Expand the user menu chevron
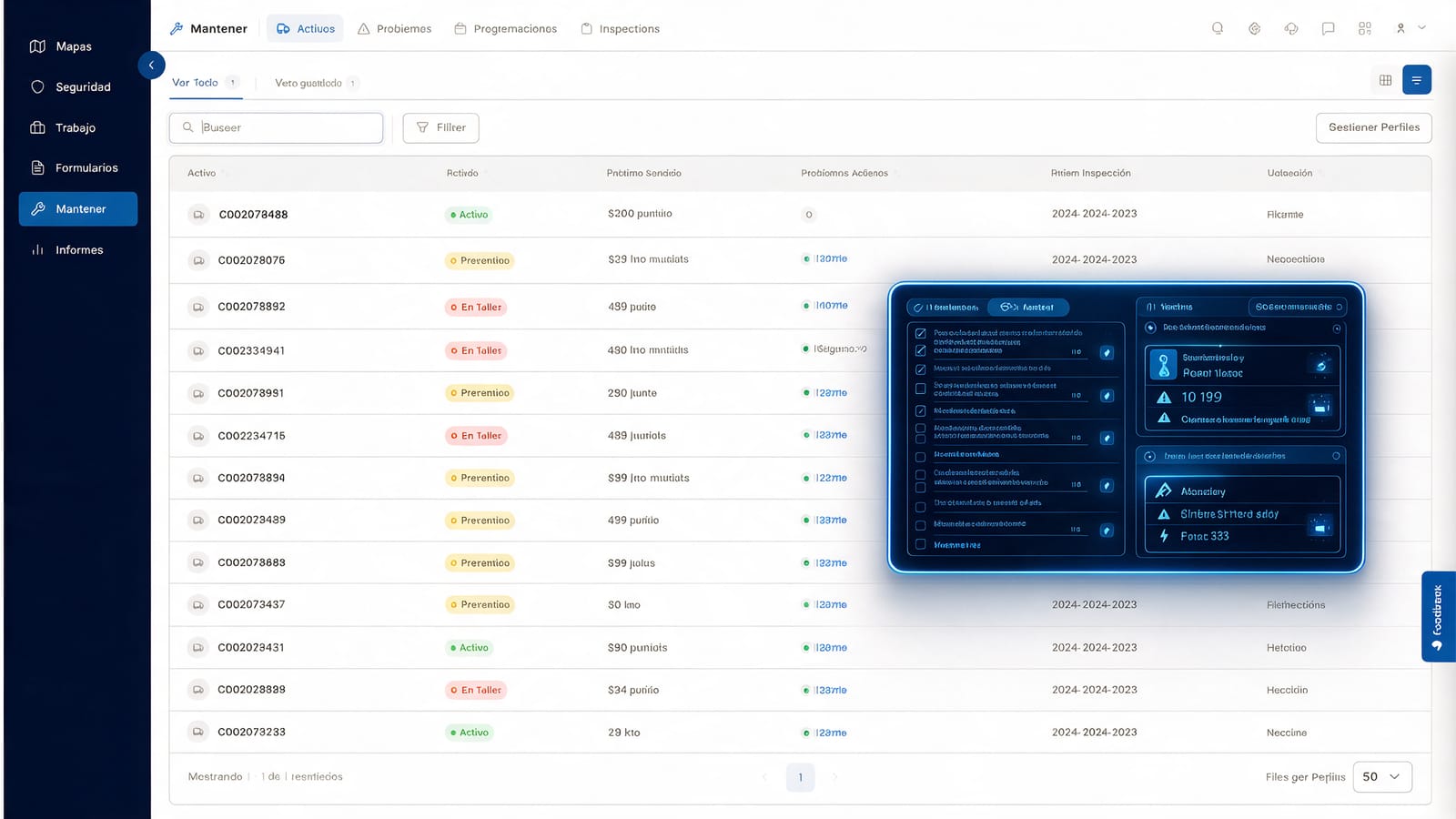Viewport: 1456px width, 819px height. pos(1422,27)
